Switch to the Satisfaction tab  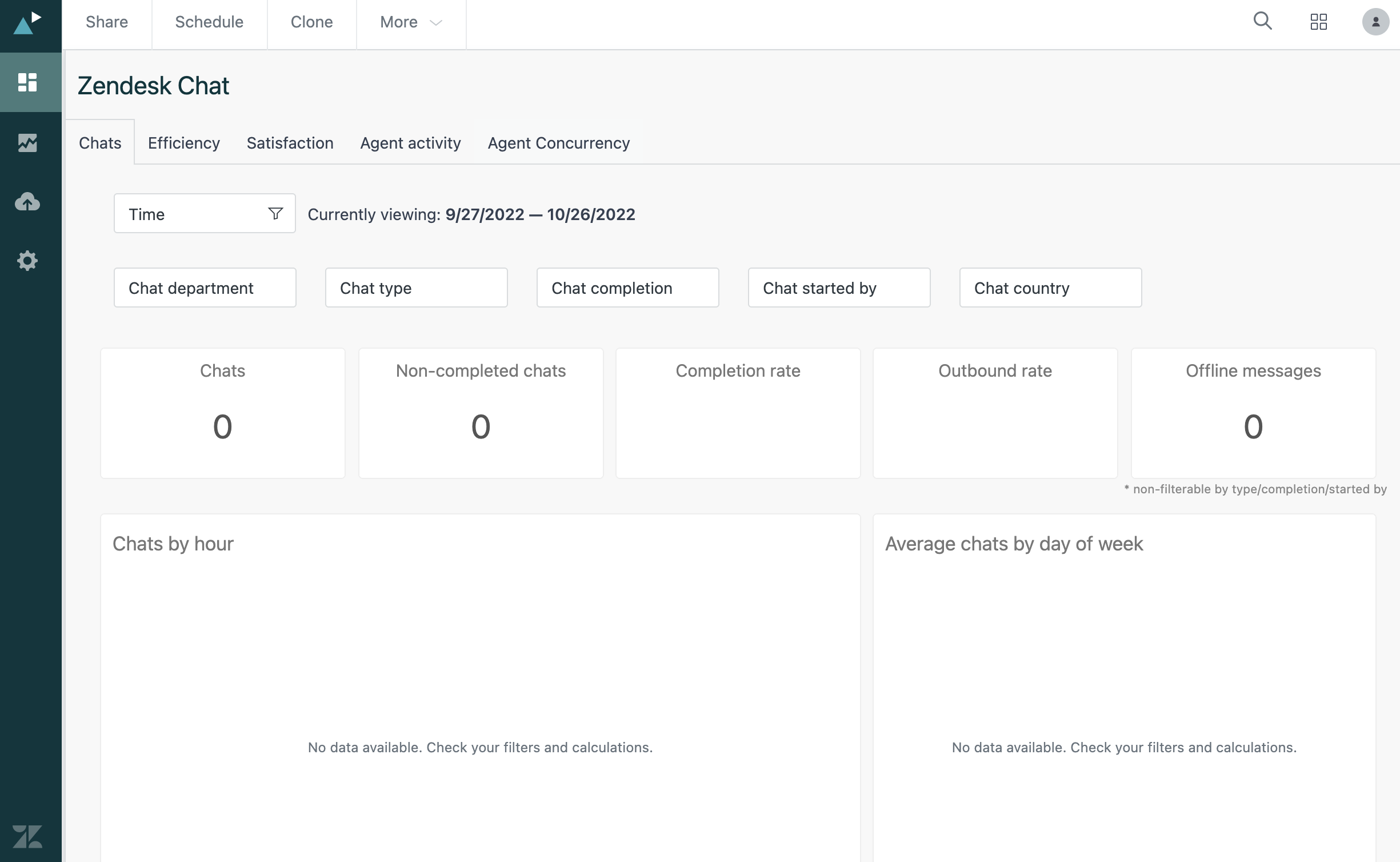coord(290,141)
